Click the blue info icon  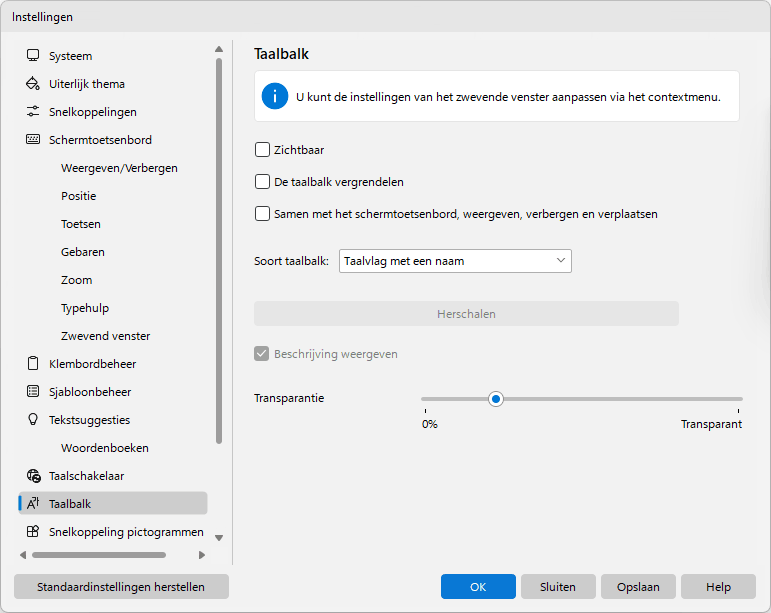(x=275, y=96)
